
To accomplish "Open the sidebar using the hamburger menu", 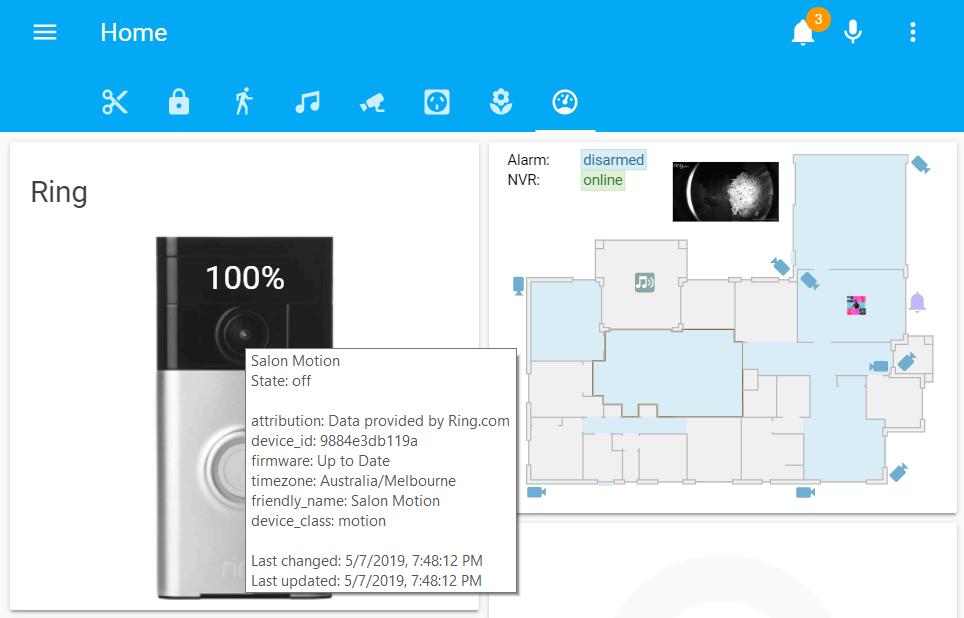I will (44, 31).
